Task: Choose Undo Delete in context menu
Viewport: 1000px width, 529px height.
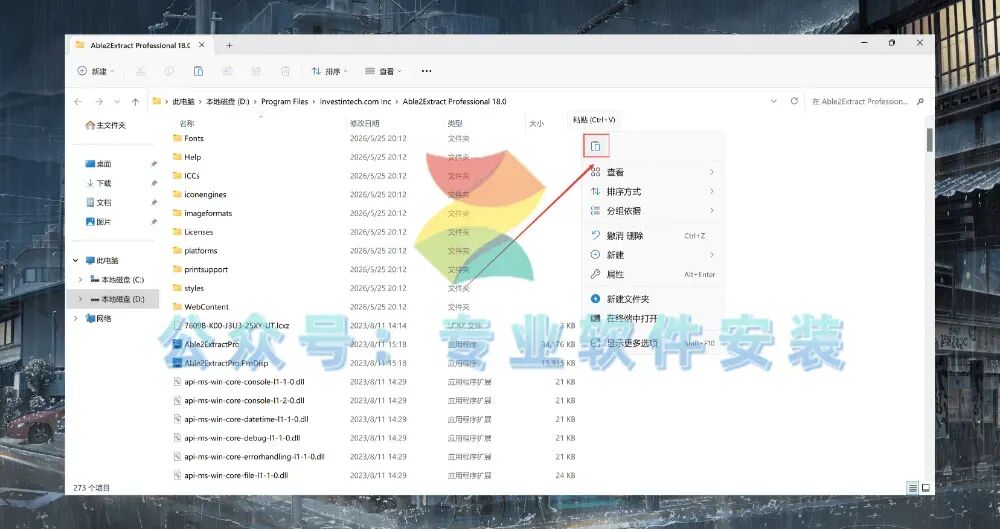Action: [652, 235]
